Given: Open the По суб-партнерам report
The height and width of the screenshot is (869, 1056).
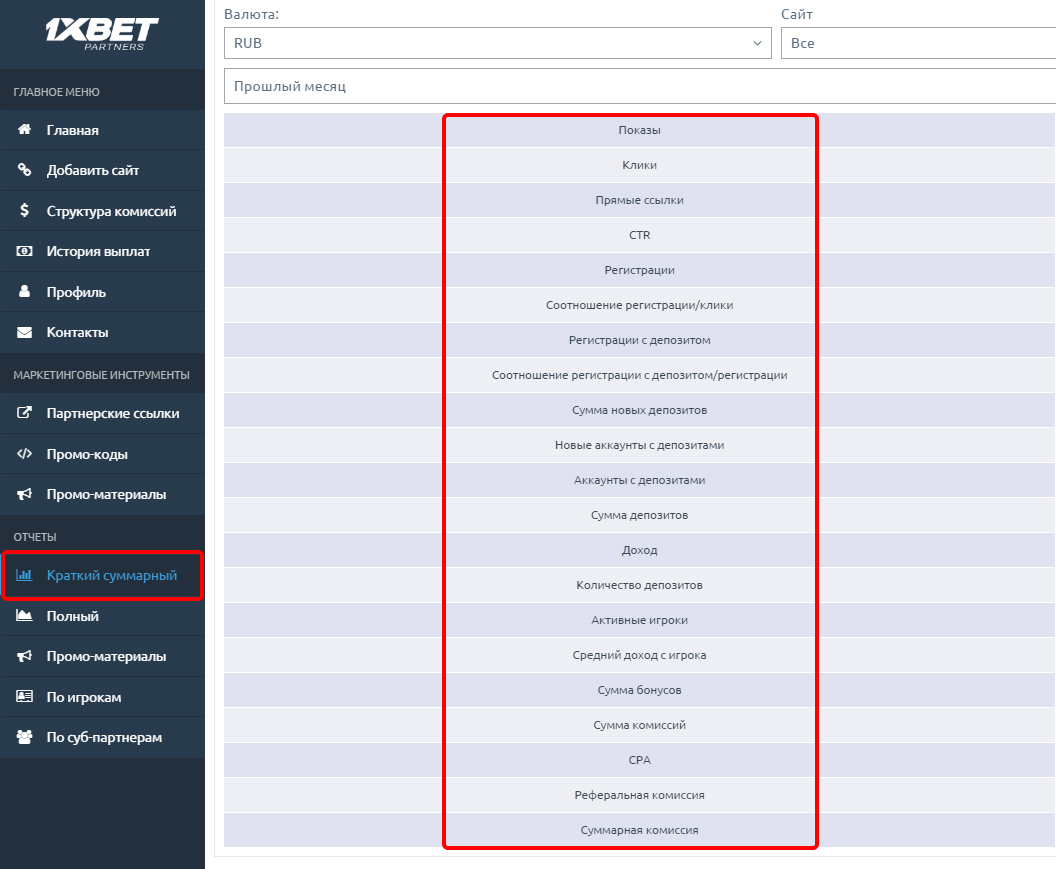Looking at the screenshot, I should pyautogui.click(x=102, y=737).
